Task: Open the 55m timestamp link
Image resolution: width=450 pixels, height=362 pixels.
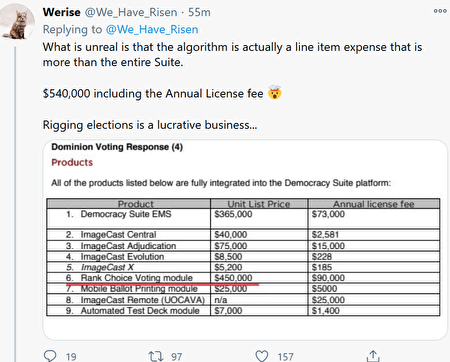Action: (x=199, y=12)
